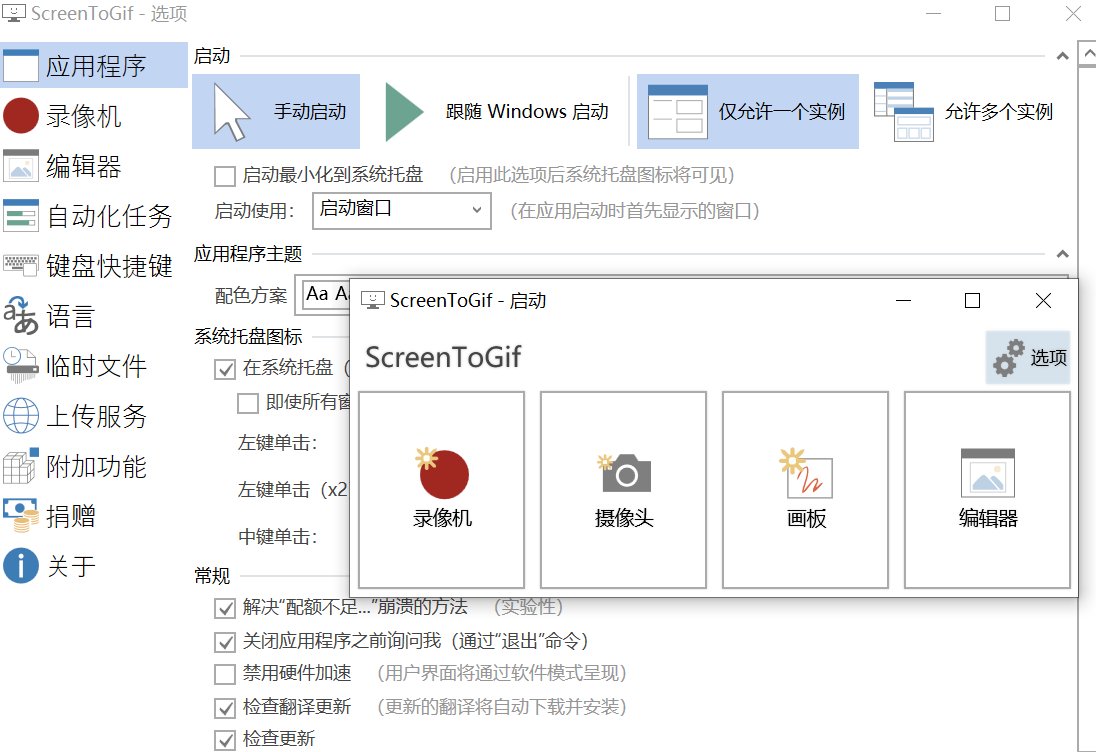Viewport: 1096px width, 752px height.
Task: Open the 画板 sketchboard tool
Action: point(806,490)
